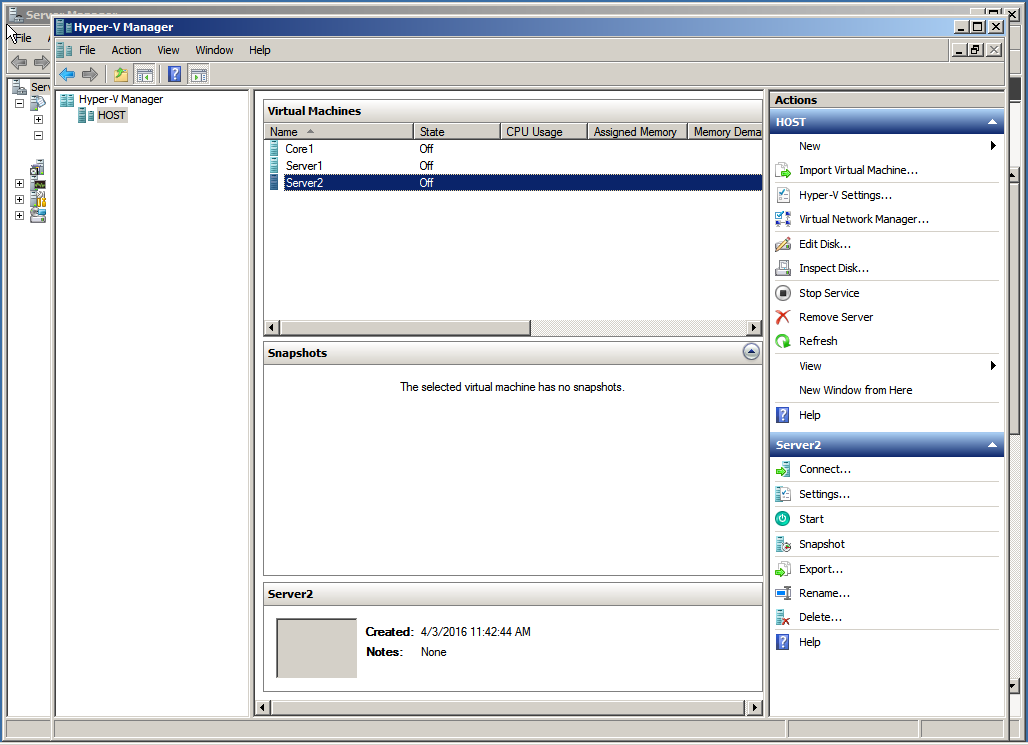Toggle the Show/Hide Console Tree toolbar icon
1028x745 pixels.
click(144, 75)
